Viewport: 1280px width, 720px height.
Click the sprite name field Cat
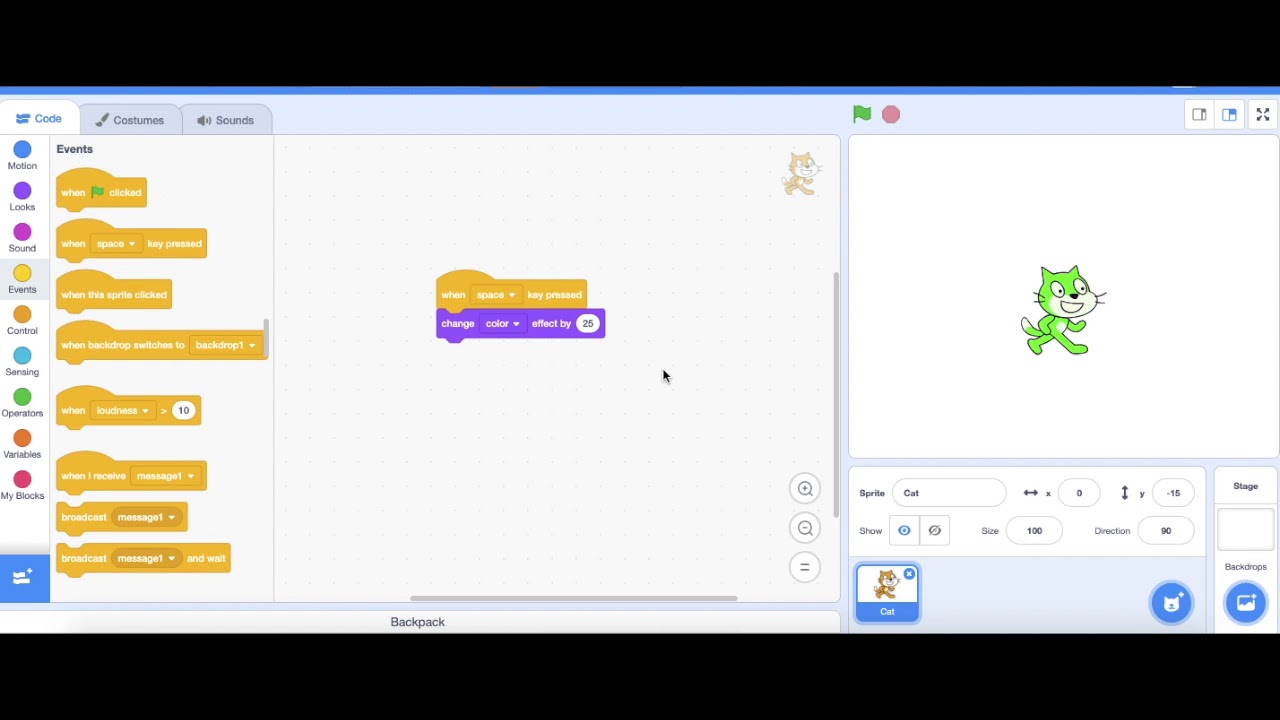948,493
